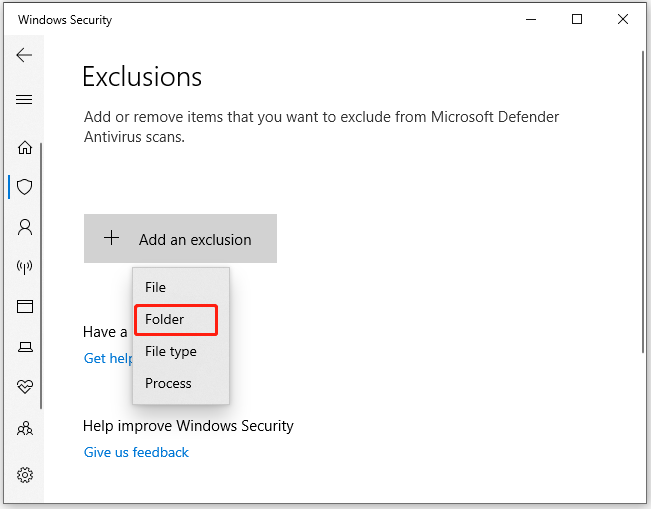651x509 pixels.
Task: Open the Device security laptop icon
Action: pos(25,347)
